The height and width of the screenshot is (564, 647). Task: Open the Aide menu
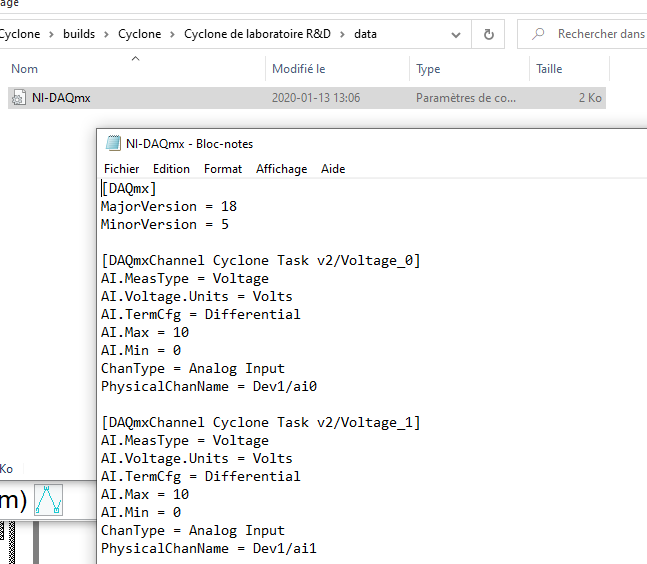tap(333, 169)
